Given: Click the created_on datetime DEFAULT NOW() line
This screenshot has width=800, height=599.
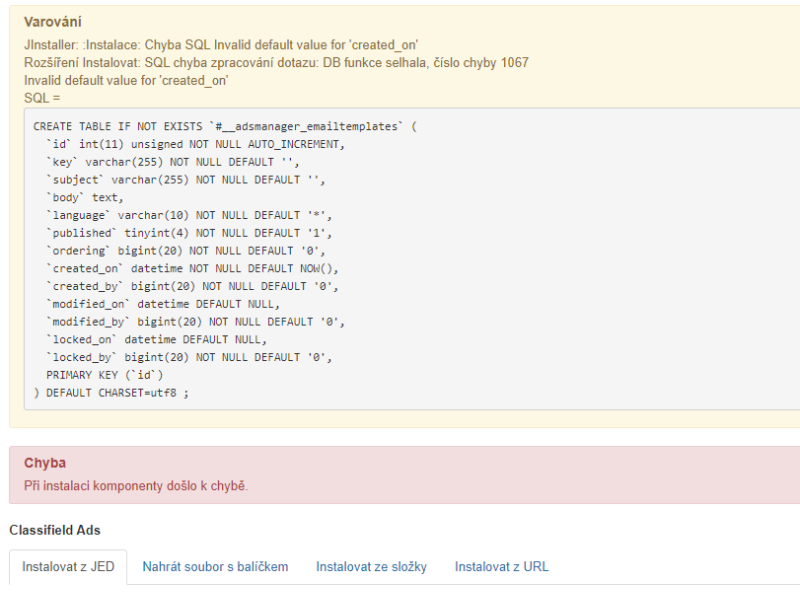Looking at the screenshot, I should click(x=192, y=268).
